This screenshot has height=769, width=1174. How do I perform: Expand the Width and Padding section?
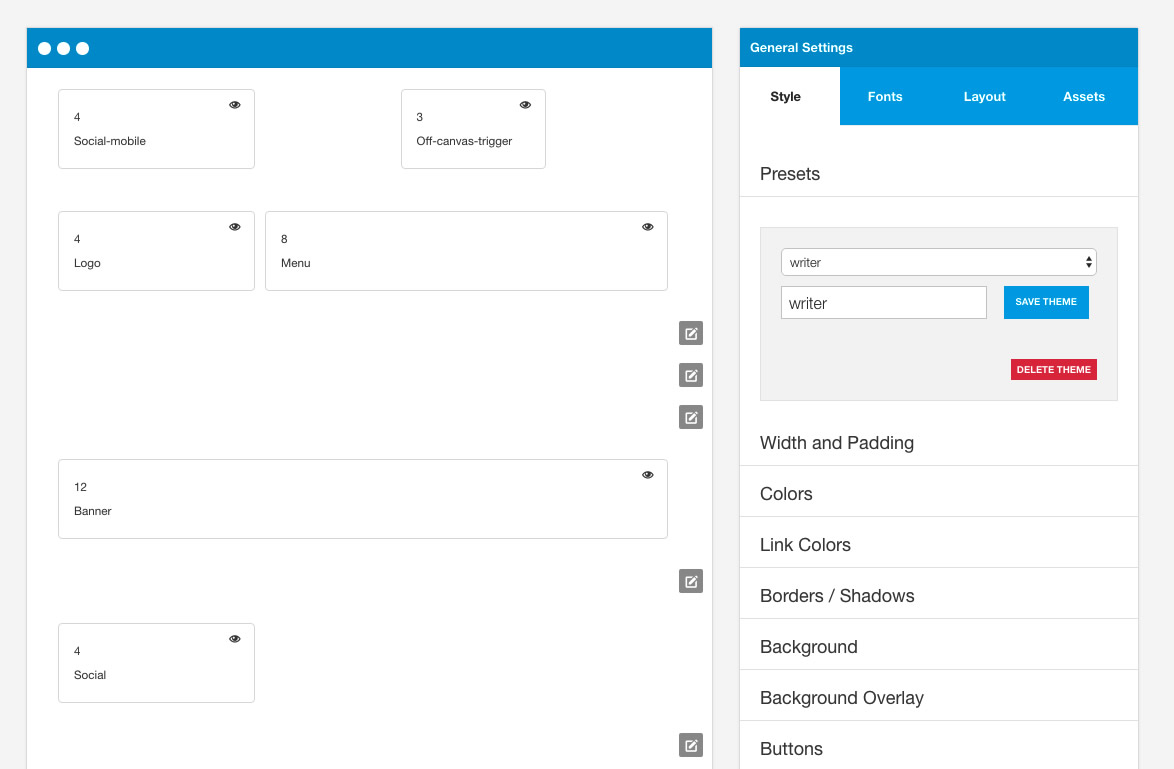coord(837,443)
